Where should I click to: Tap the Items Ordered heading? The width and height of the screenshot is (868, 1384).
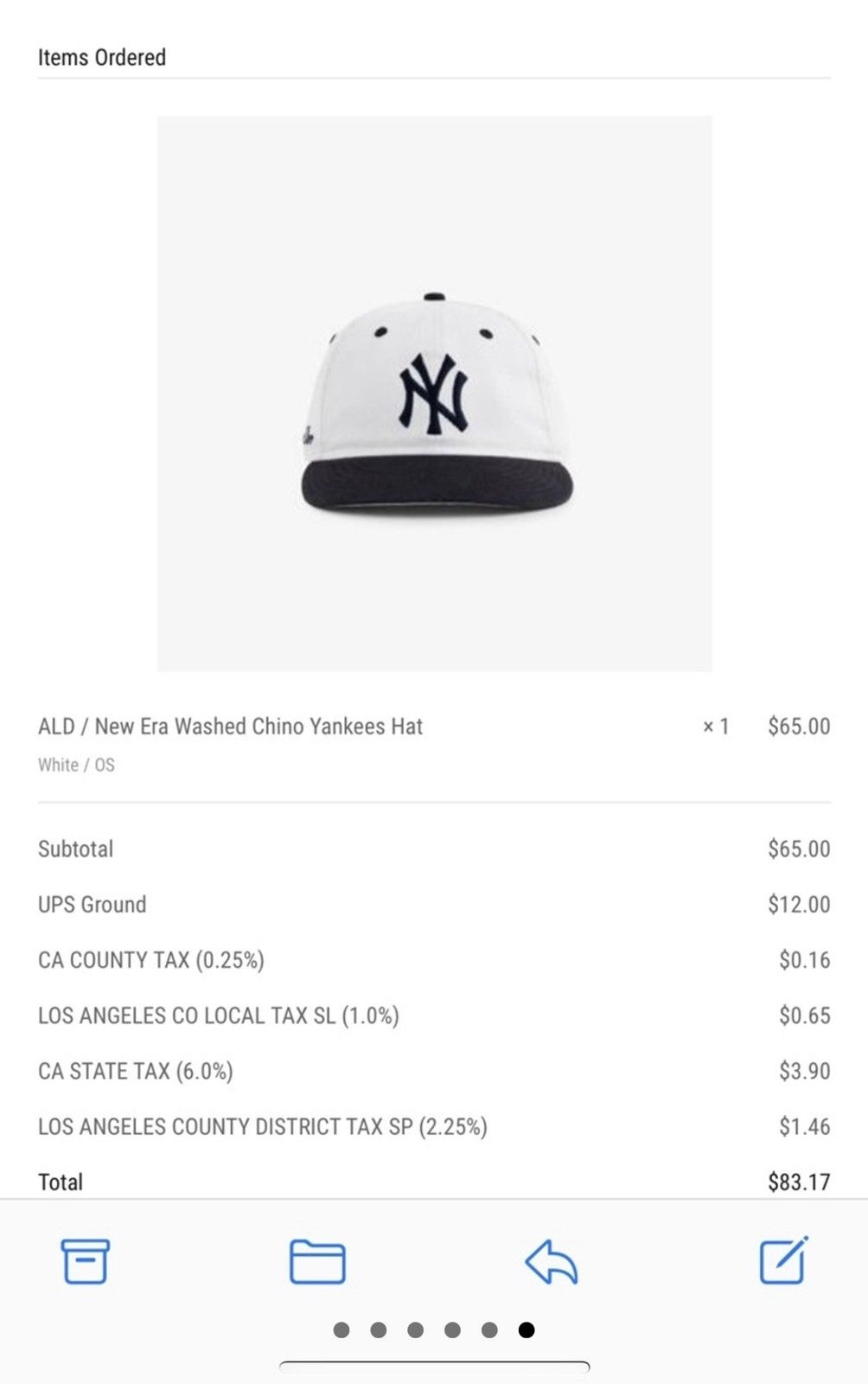click(x=102, y=57)
